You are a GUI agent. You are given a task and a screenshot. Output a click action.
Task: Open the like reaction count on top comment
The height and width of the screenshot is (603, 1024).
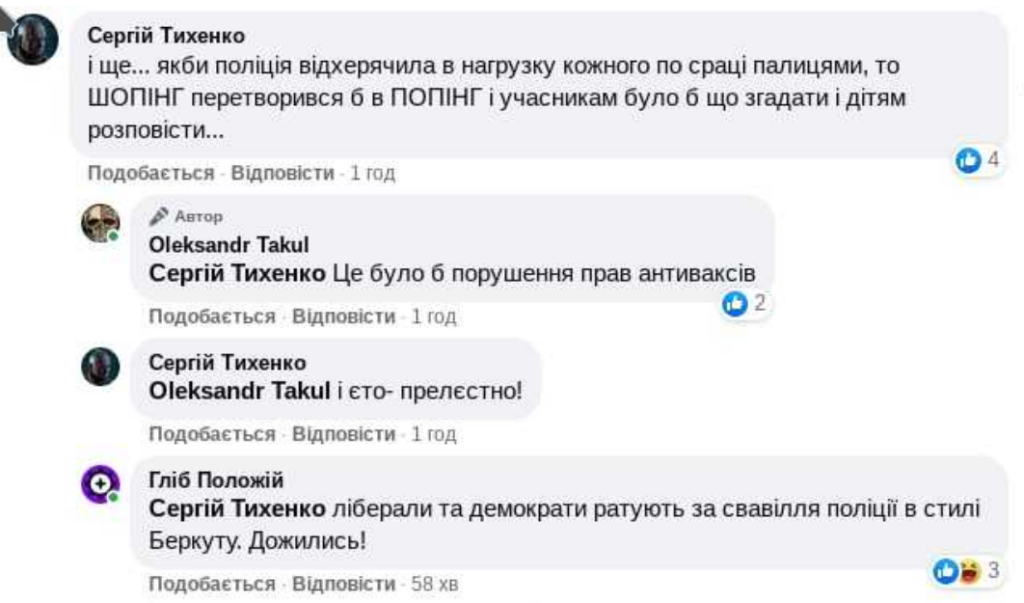(x=978, y=159)
